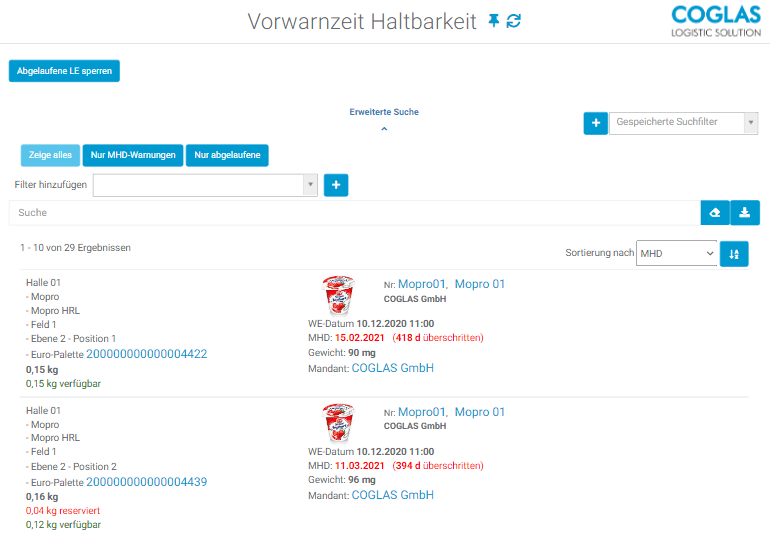Click the COGLAS Logistic Solution logo
The width and height of the screenshot is (770, 534).
[715, 21]
